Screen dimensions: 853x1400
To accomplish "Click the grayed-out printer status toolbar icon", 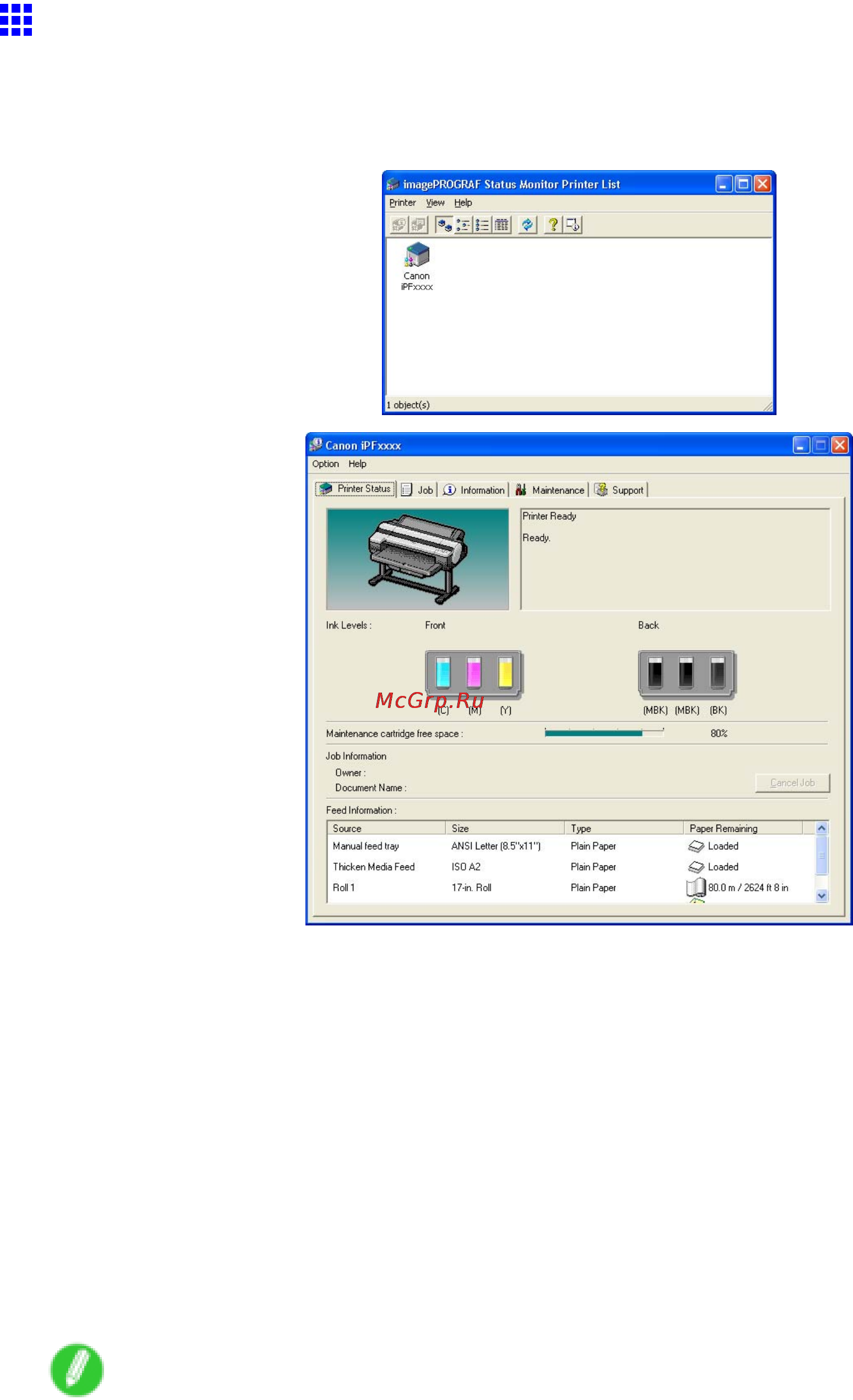I will coord(398,225).
